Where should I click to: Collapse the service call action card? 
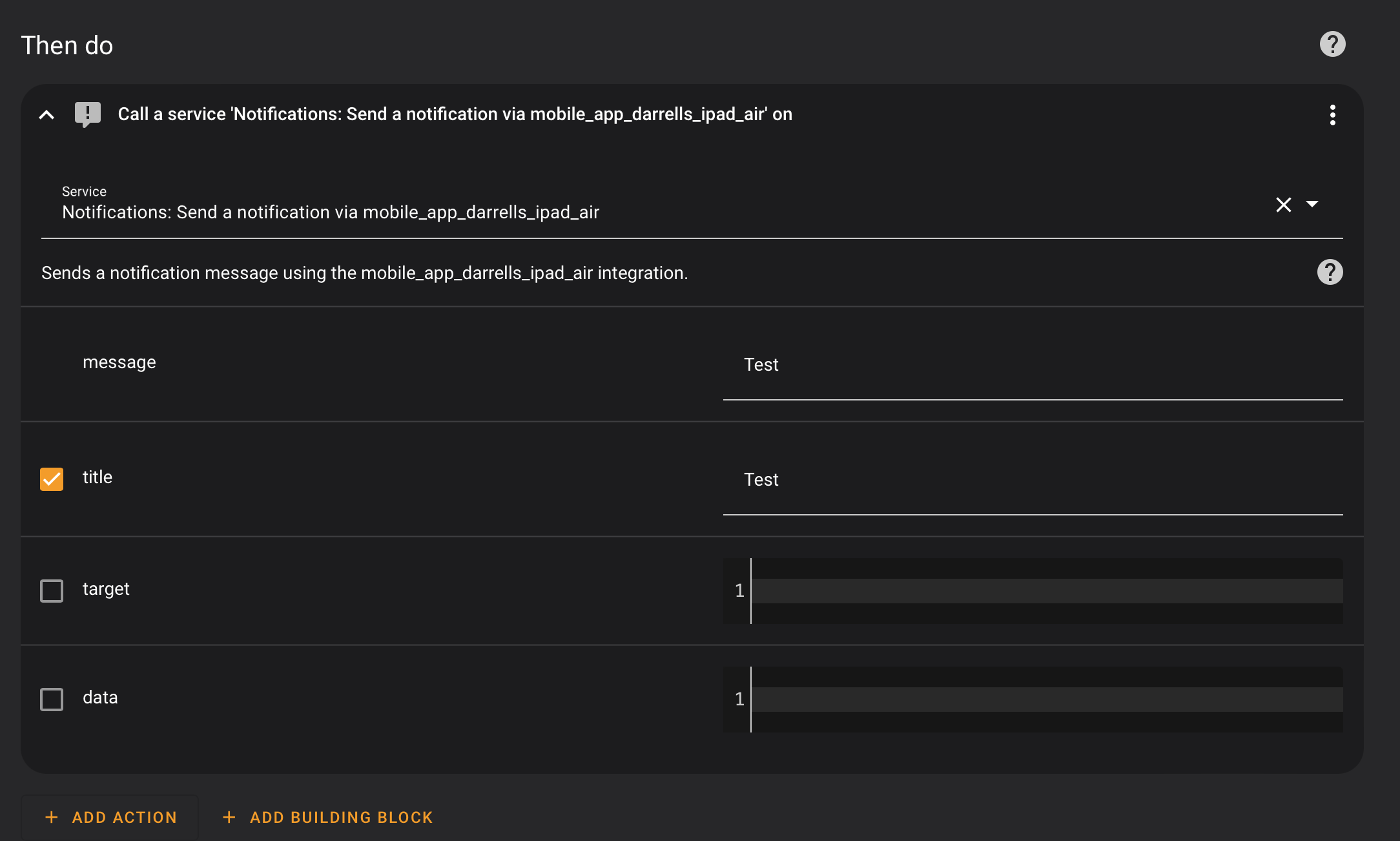point(46,115)
